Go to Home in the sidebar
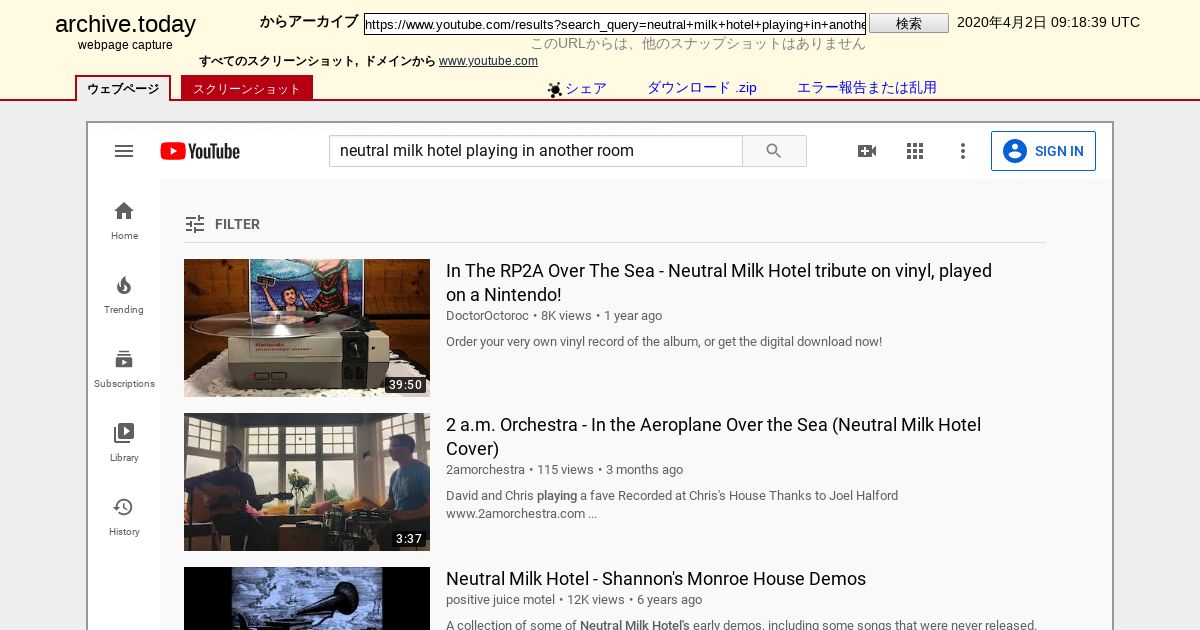 [x=124, y=220]
